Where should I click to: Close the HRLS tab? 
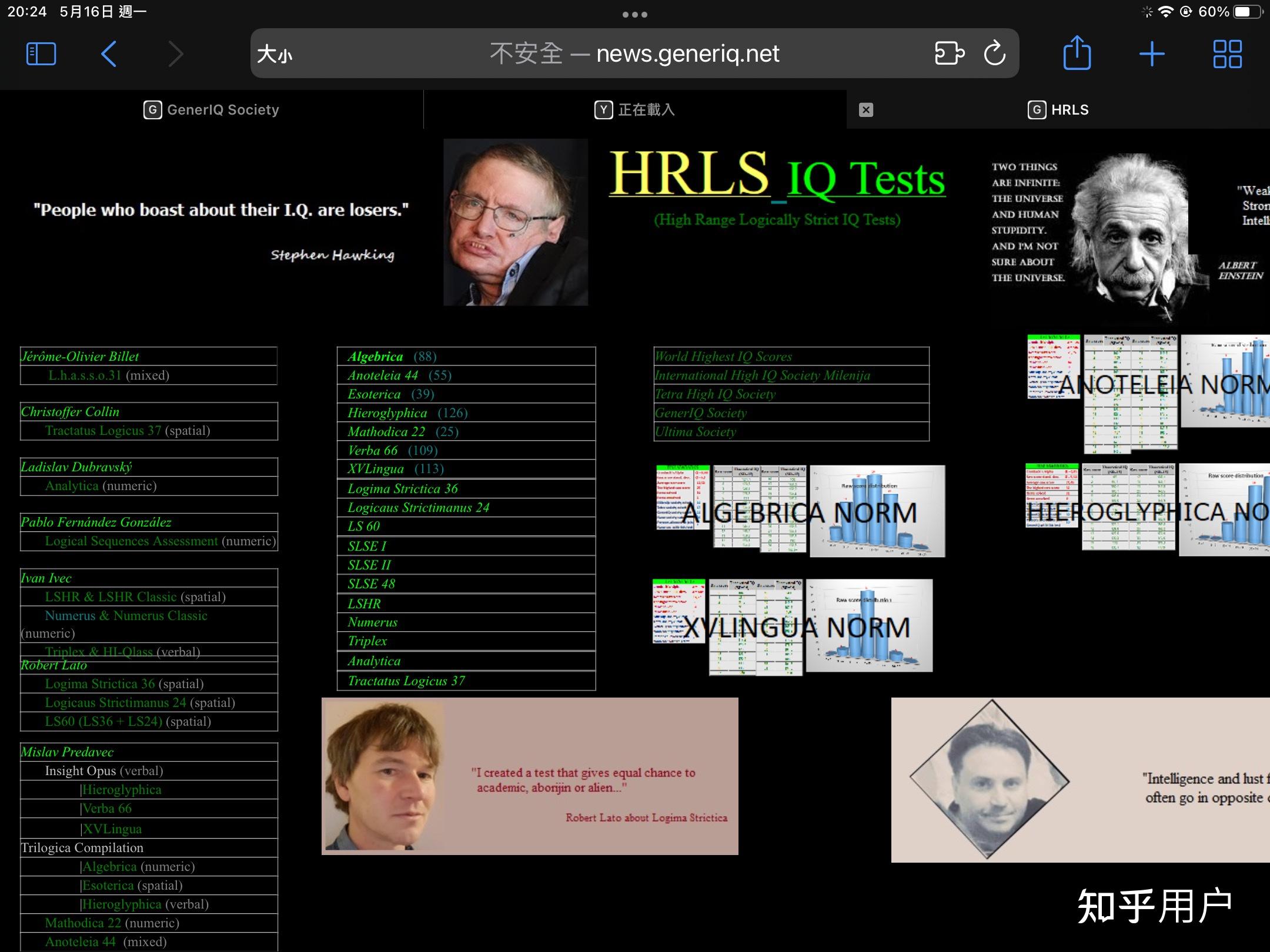(x=865, y=110)
